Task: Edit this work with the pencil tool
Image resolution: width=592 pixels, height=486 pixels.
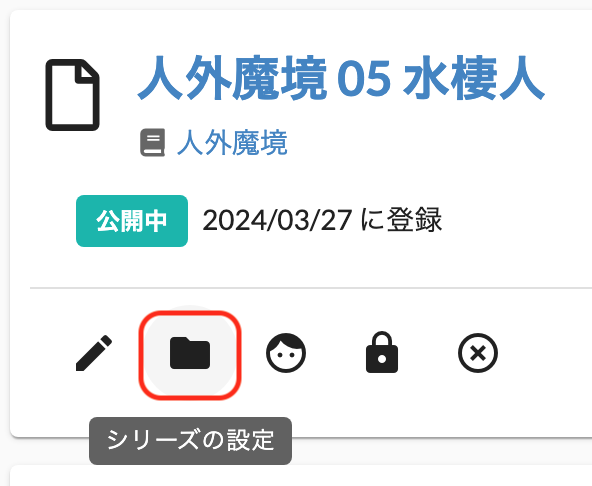Action: coord(94,353)
